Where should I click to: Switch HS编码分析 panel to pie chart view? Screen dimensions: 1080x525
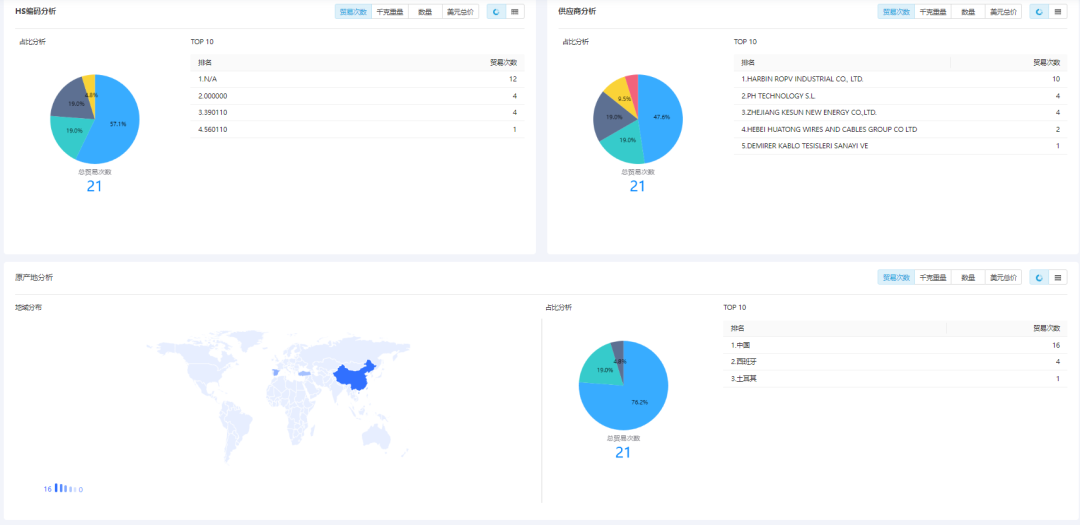495,12
